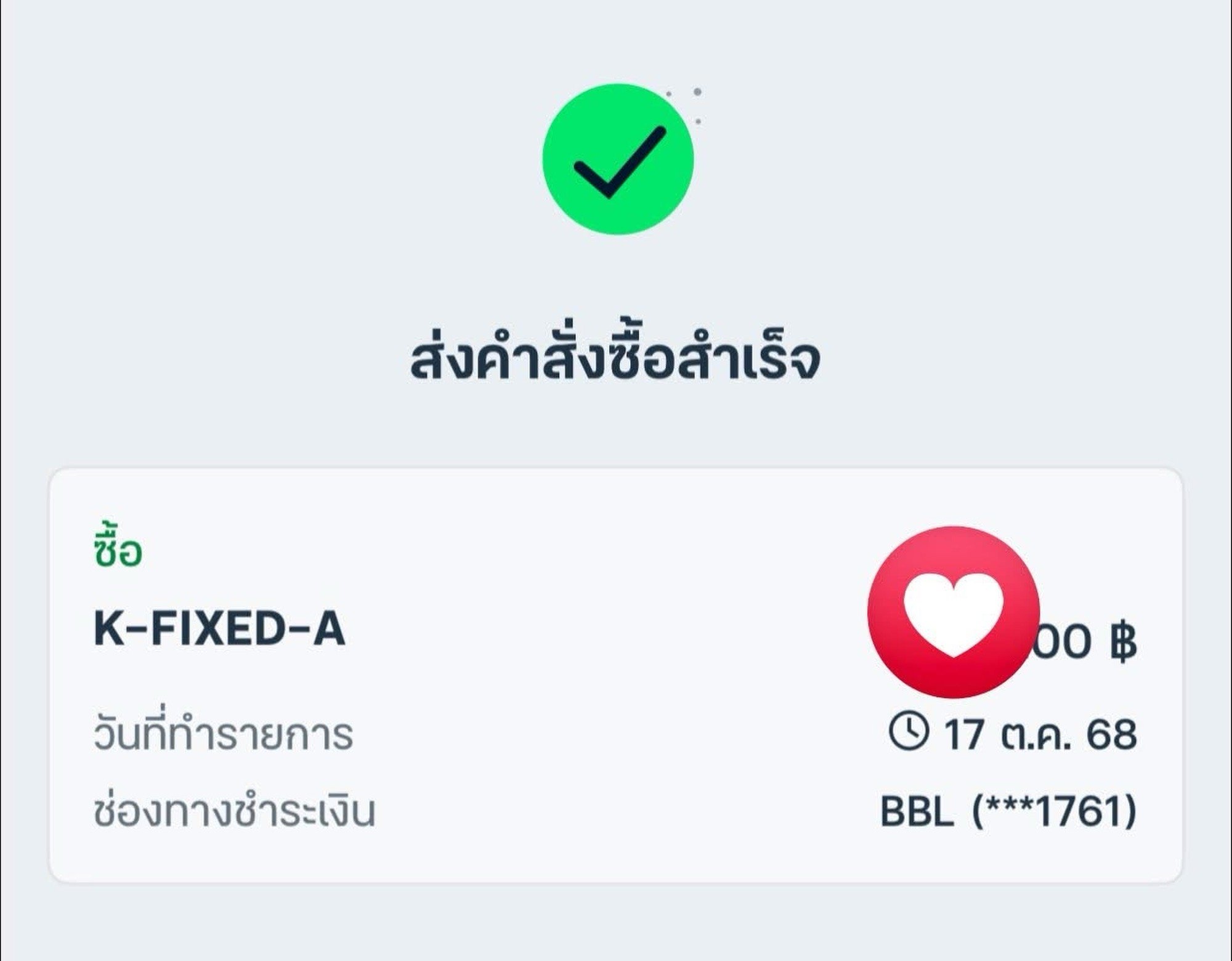This screenshot has width=1232, height=961.
Task: Click the year 68 in the date
Action: (1111, 735)
